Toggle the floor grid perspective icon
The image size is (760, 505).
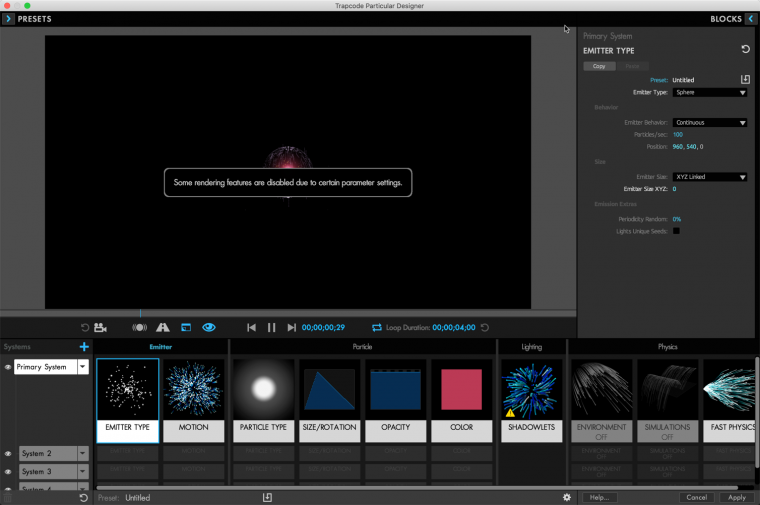tap(163, 328)
